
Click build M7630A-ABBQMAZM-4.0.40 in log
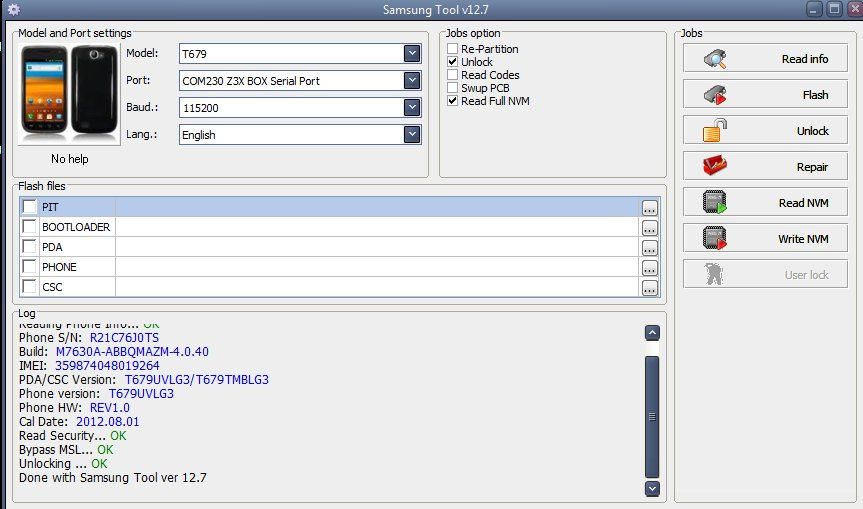point(132,352)
